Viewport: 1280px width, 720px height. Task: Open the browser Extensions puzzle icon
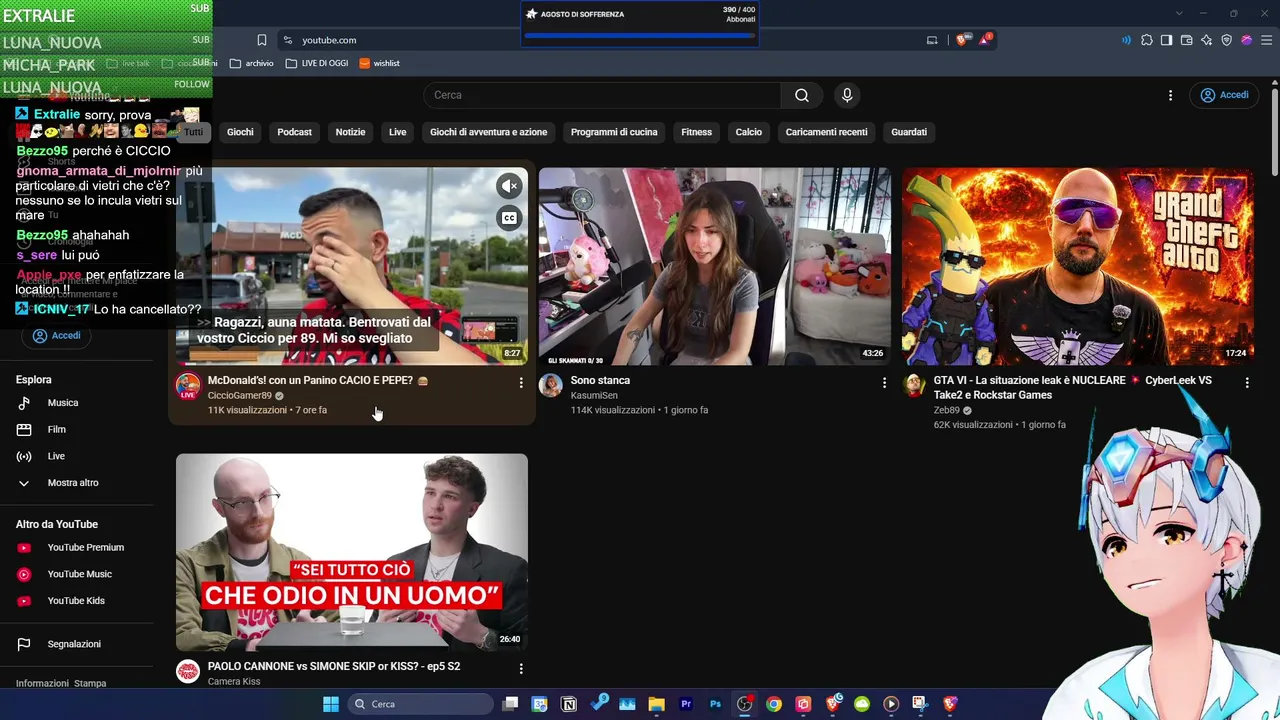(1147, 40)
